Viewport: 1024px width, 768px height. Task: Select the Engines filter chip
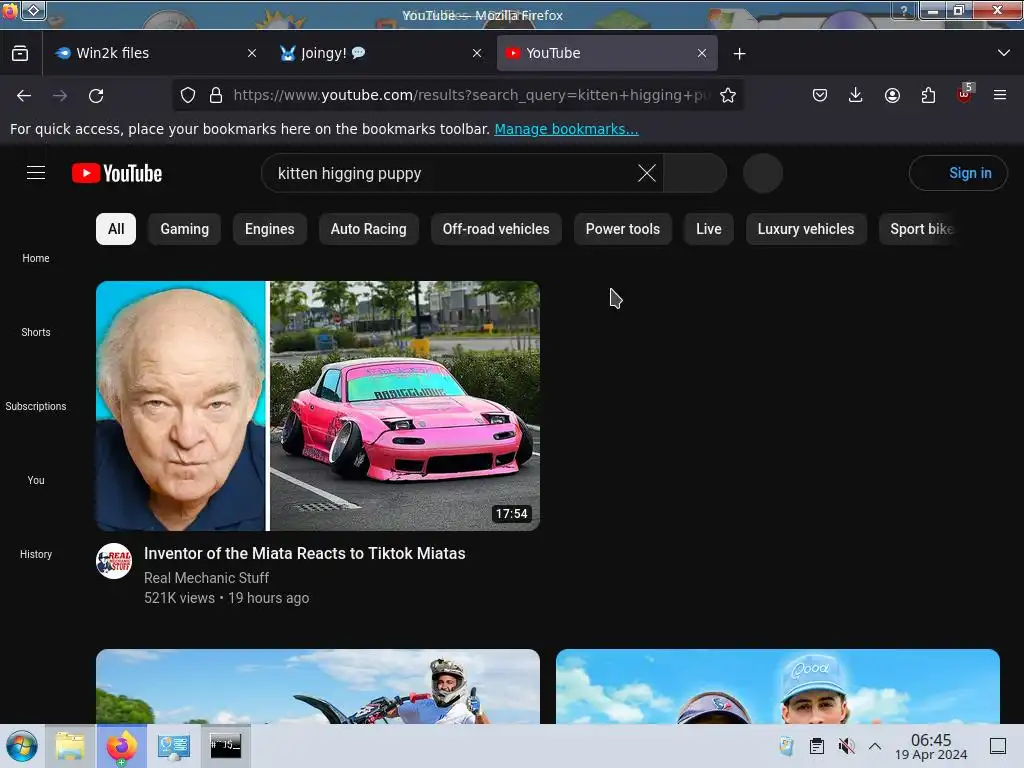click(x=270, y=229)
